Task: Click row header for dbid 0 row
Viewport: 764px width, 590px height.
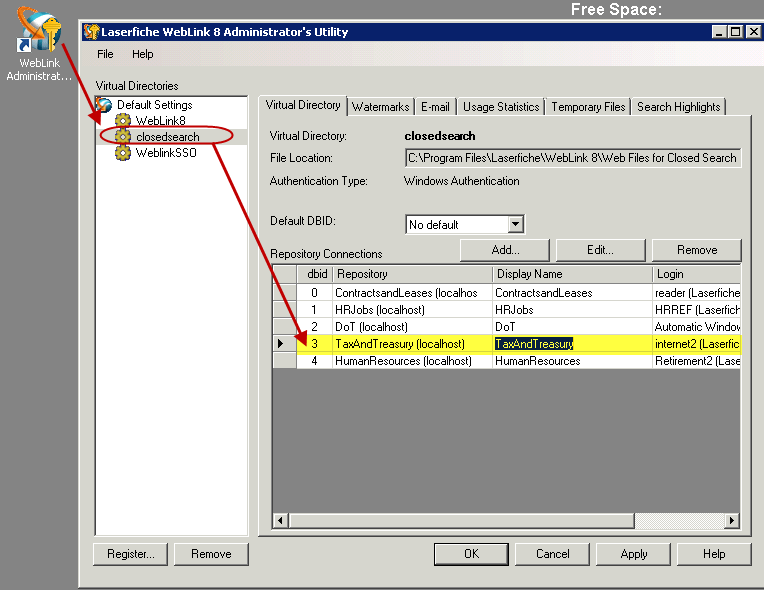Action: click(x=285, y=293)
